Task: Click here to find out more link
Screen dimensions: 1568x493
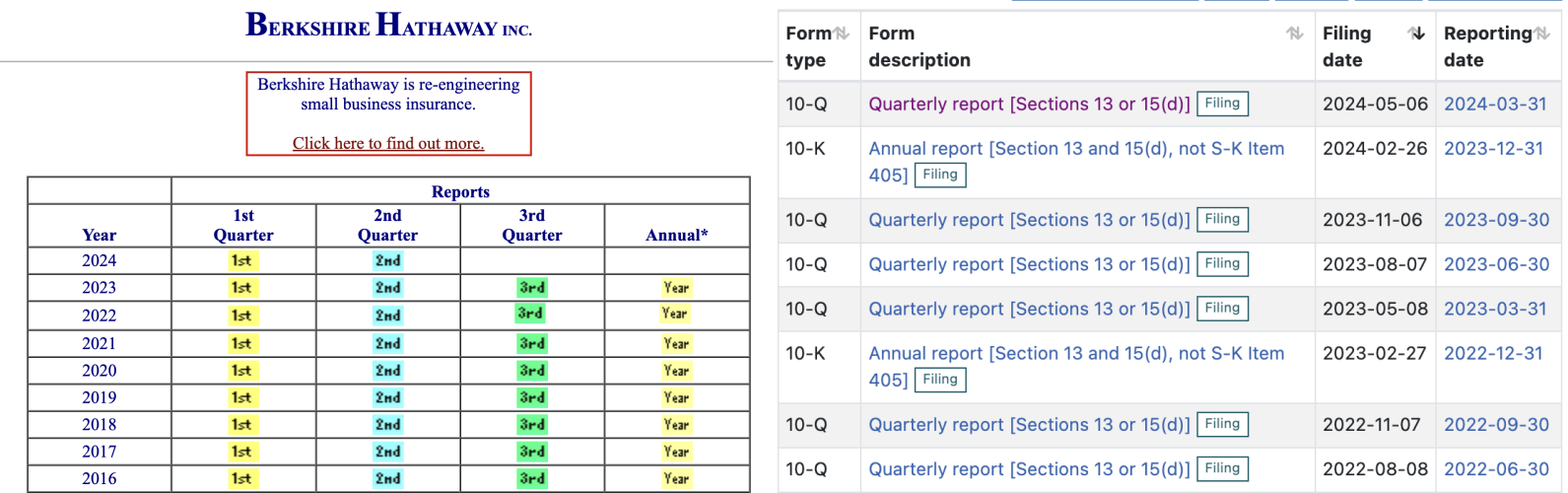Action: [388, 143]
